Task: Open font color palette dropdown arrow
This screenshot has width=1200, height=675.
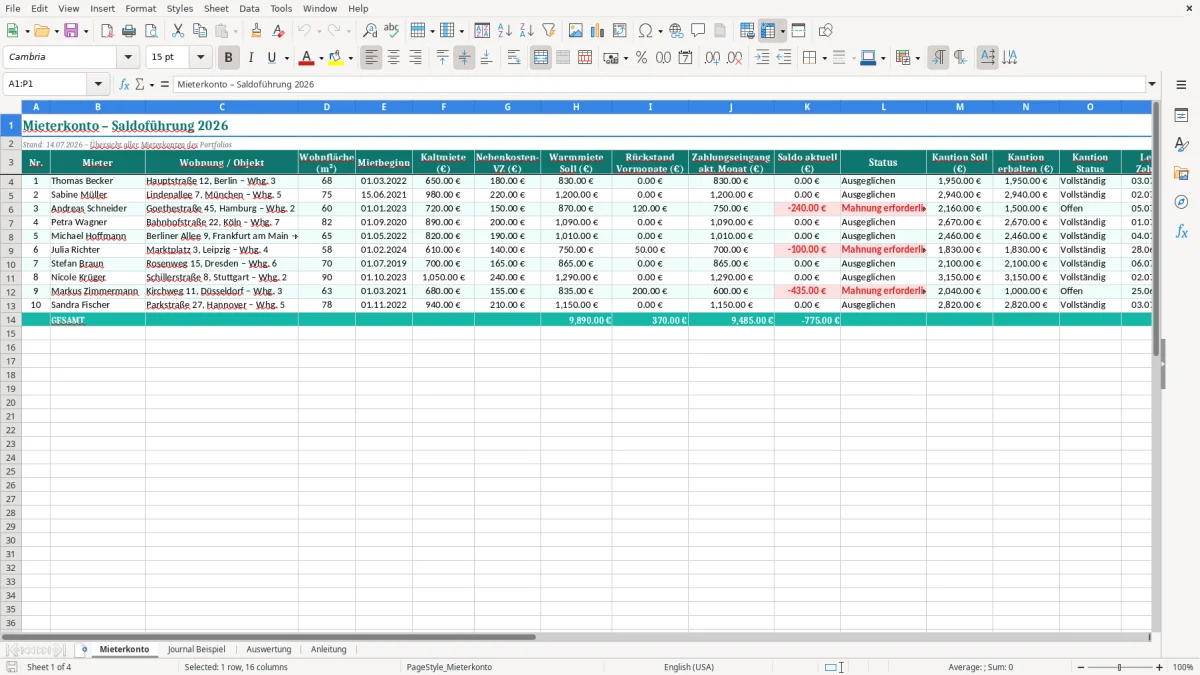Action: click(321, 58)
